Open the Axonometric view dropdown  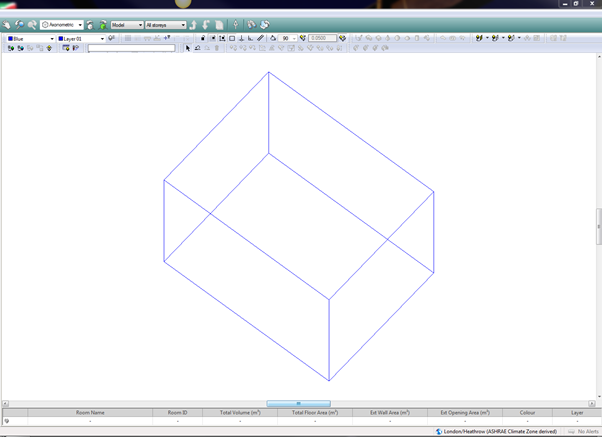point(61,24)
